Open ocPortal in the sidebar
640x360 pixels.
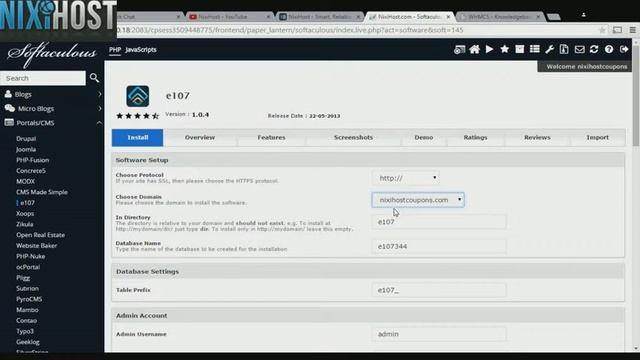tap(28, 267)
